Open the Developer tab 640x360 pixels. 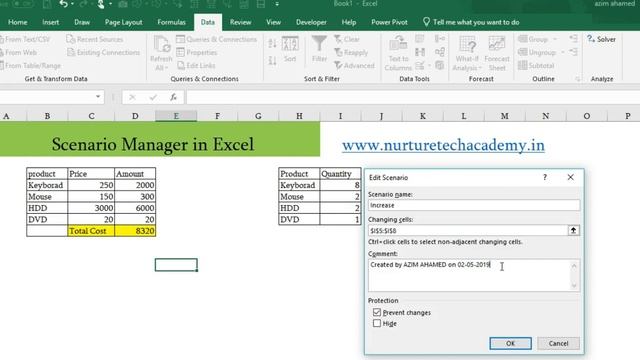[311, 22]
